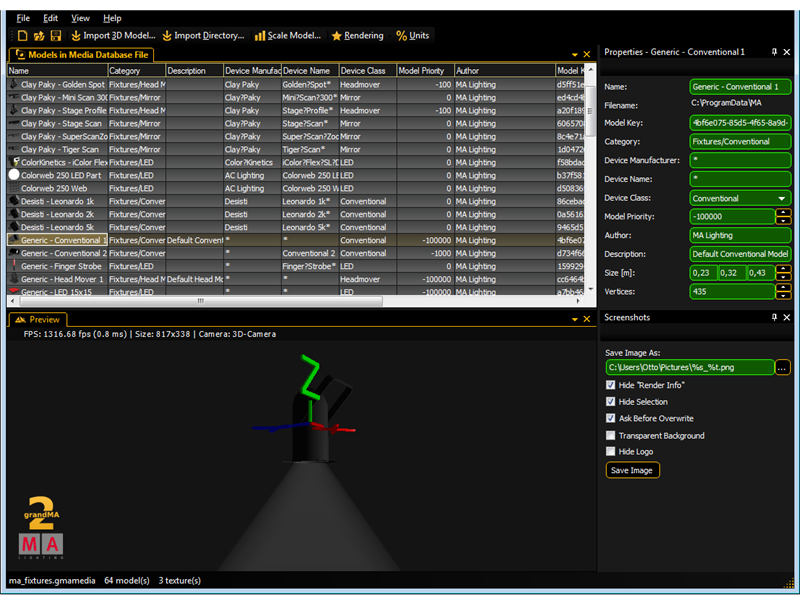Open the File menu

pos(23,18)
